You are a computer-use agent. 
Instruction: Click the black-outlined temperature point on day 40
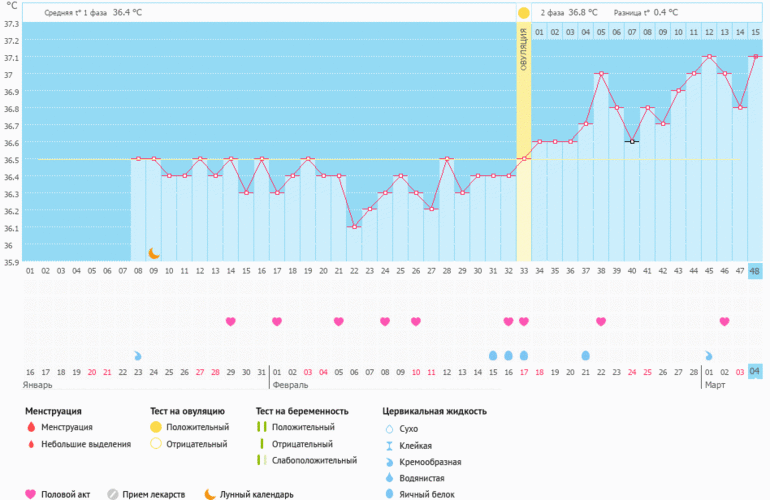[x=632, y=142]
